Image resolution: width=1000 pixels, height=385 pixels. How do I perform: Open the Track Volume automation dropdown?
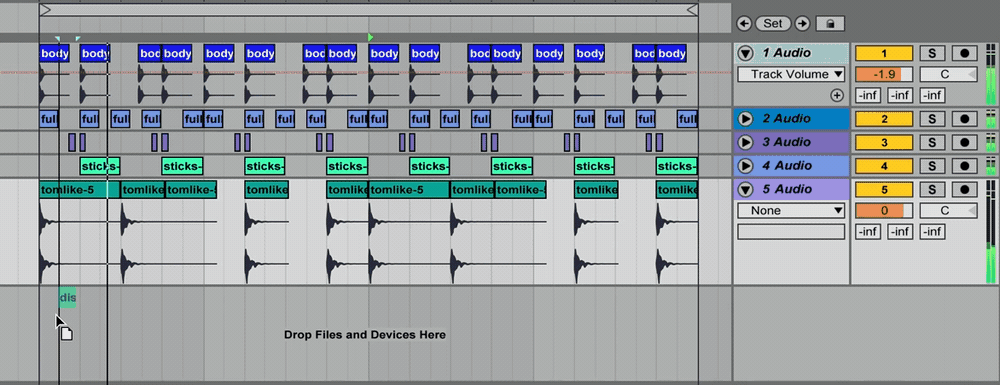(791, 75)
